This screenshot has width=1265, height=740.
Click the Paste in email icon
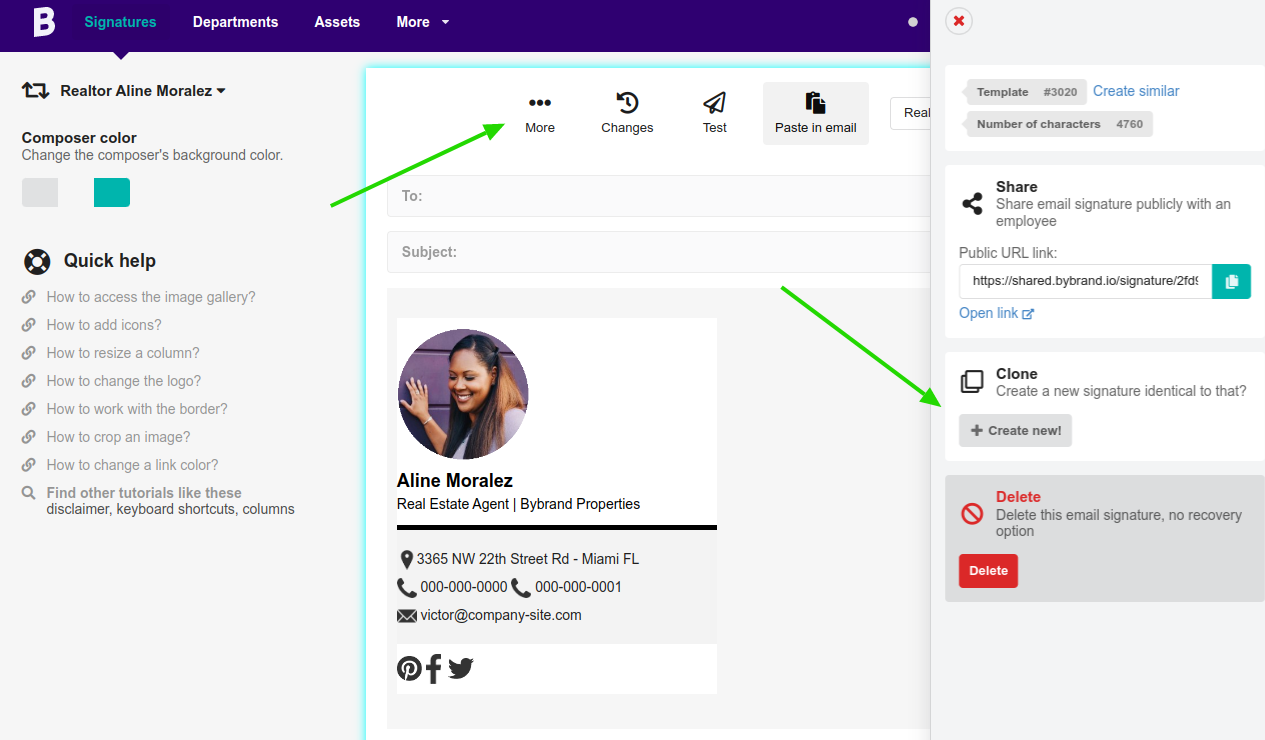(815, 103)
